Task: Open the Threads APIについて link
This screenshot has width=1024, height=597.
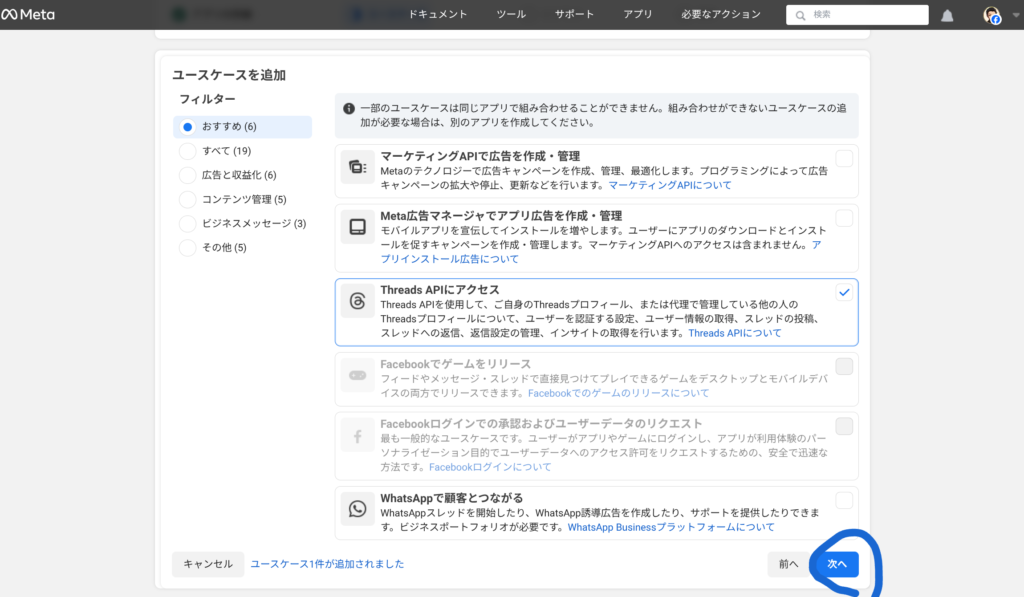Action: (735, 333)
